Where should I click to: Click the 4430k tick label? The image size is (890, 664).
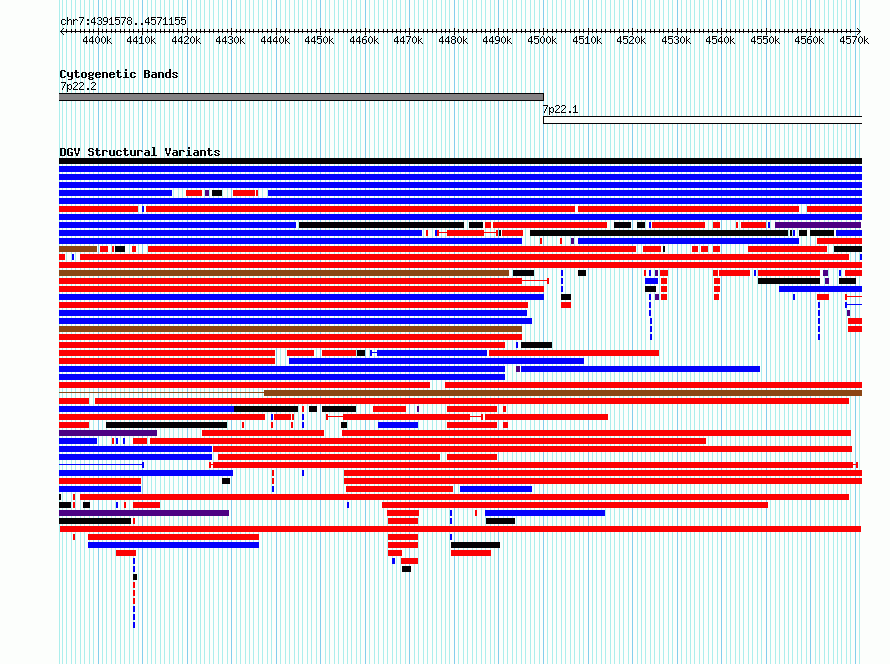[230, 40]
